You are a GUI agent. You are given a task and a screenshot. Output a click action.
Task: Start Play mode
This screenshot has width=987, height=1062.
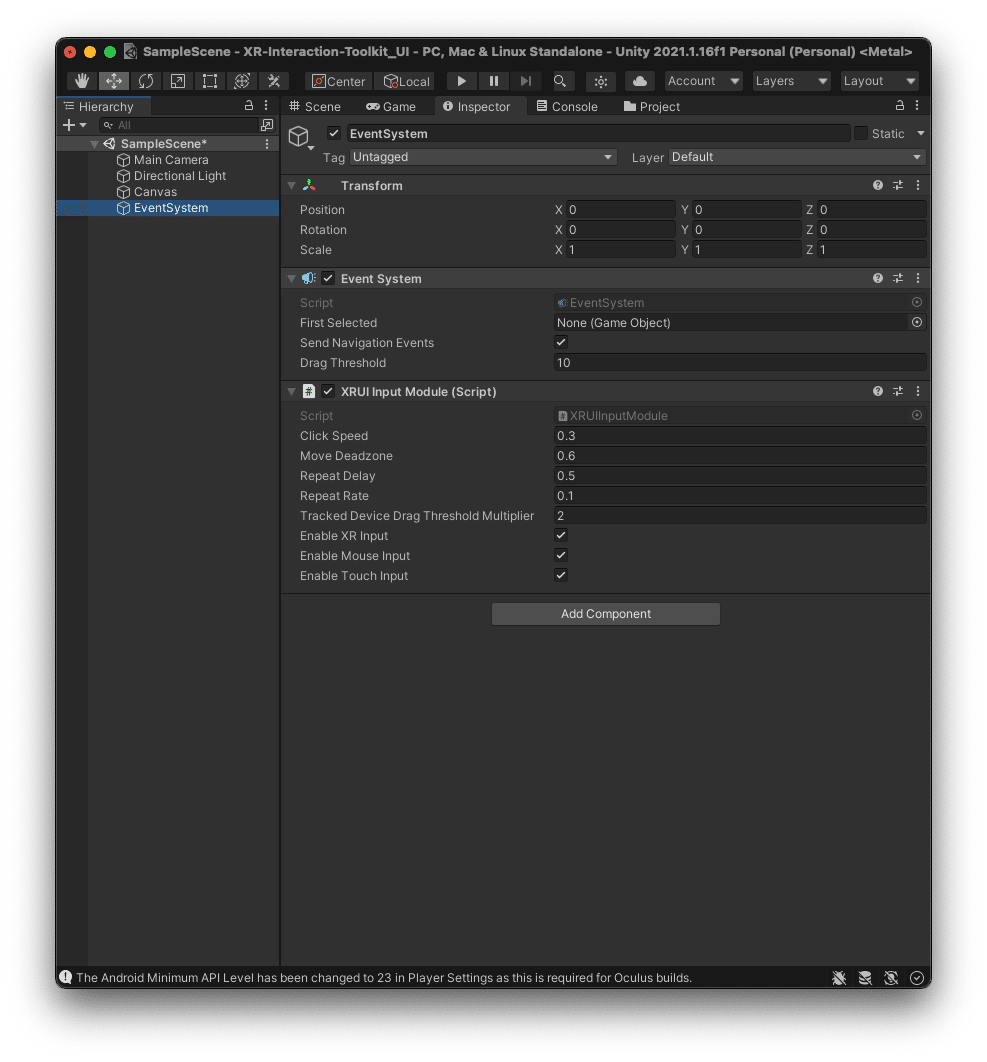[x=461, y=81]
